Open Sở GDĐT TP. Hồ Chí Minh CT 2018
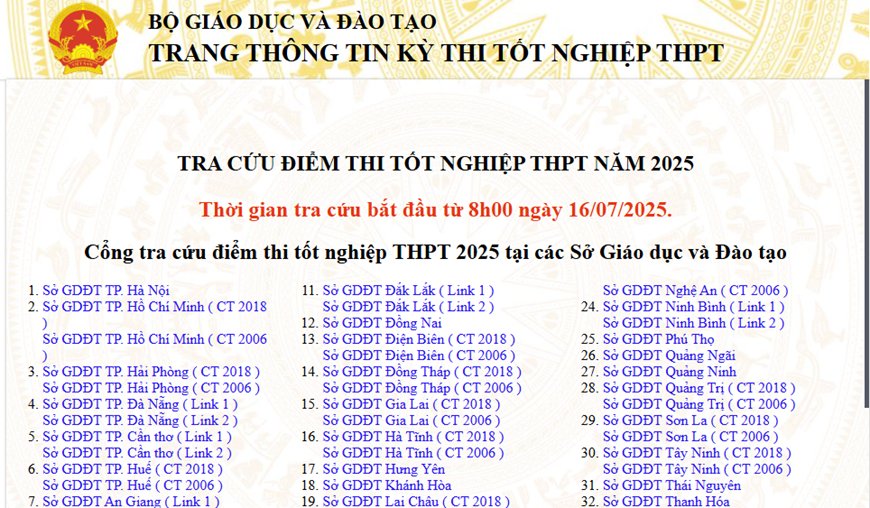This screenshot has height=508, width=870. click(x=155, y=307)
